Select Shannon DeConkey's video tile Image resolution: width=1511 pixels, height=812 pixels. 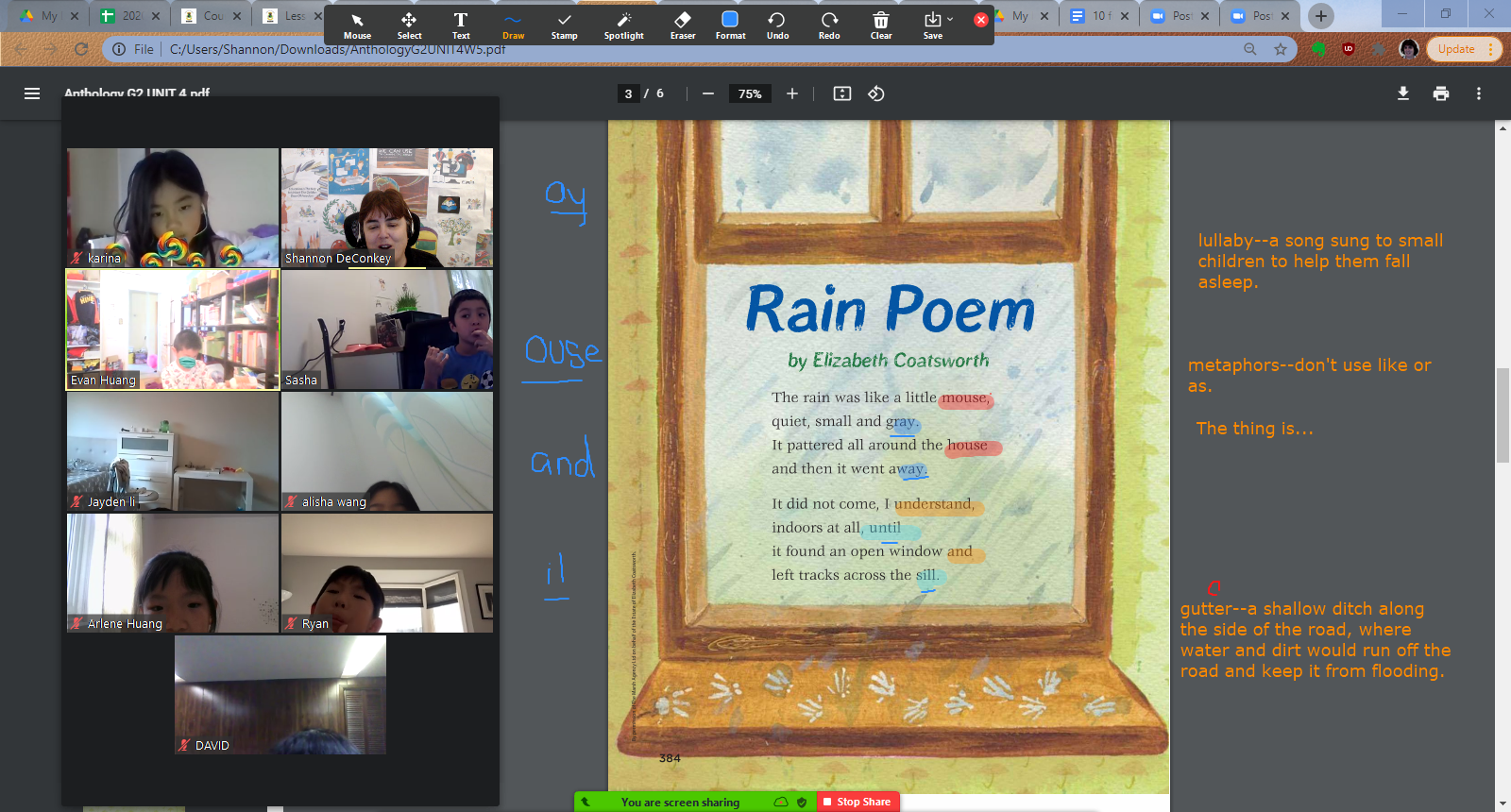coord(387,208)
